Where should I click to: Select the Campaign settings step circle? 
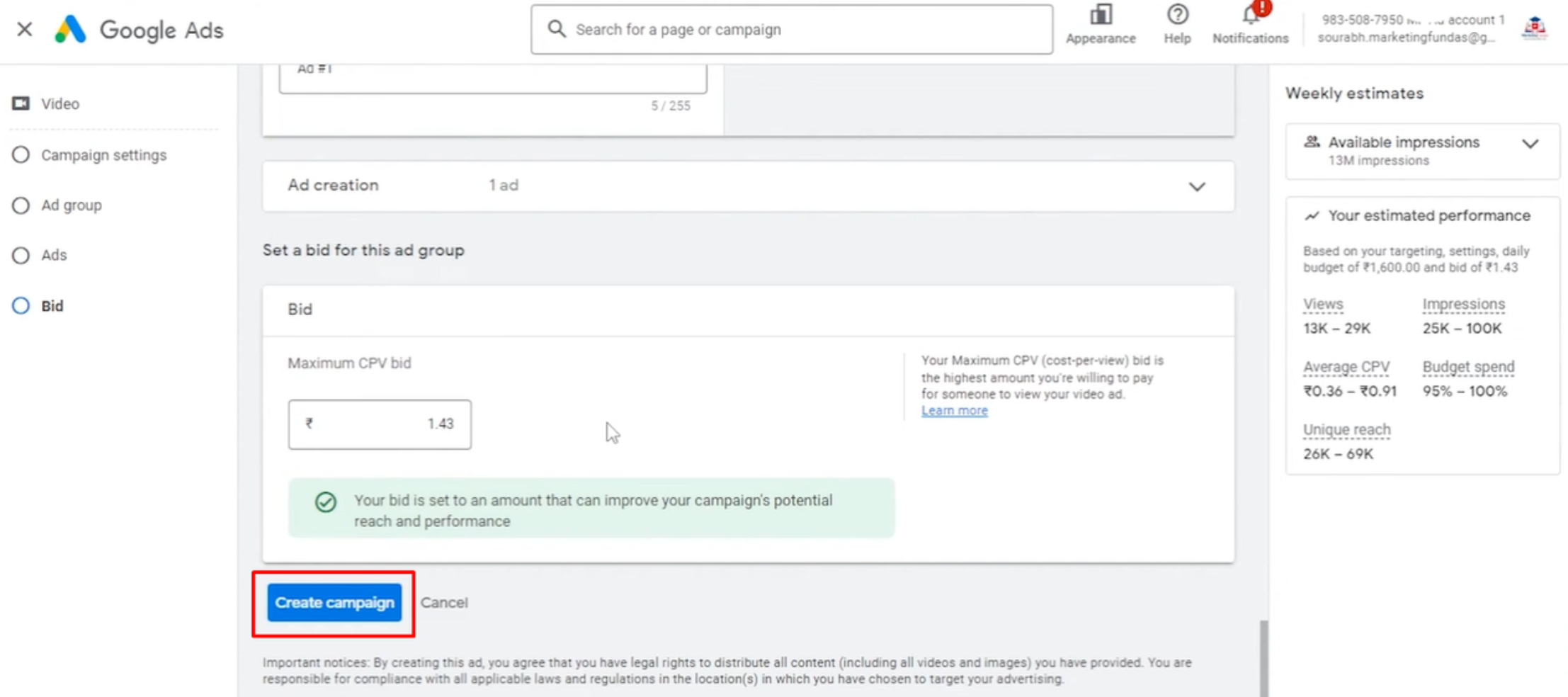(21, 154)
